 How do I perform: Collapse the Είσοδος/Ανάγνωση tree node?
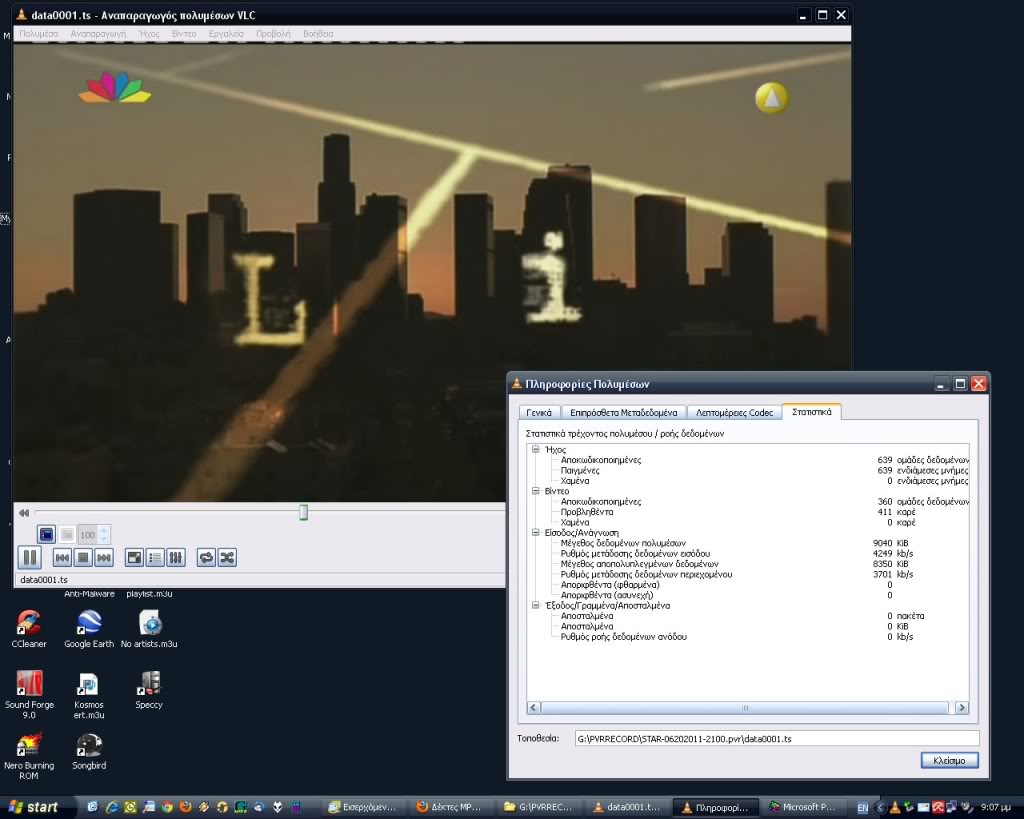click(536, 533)
